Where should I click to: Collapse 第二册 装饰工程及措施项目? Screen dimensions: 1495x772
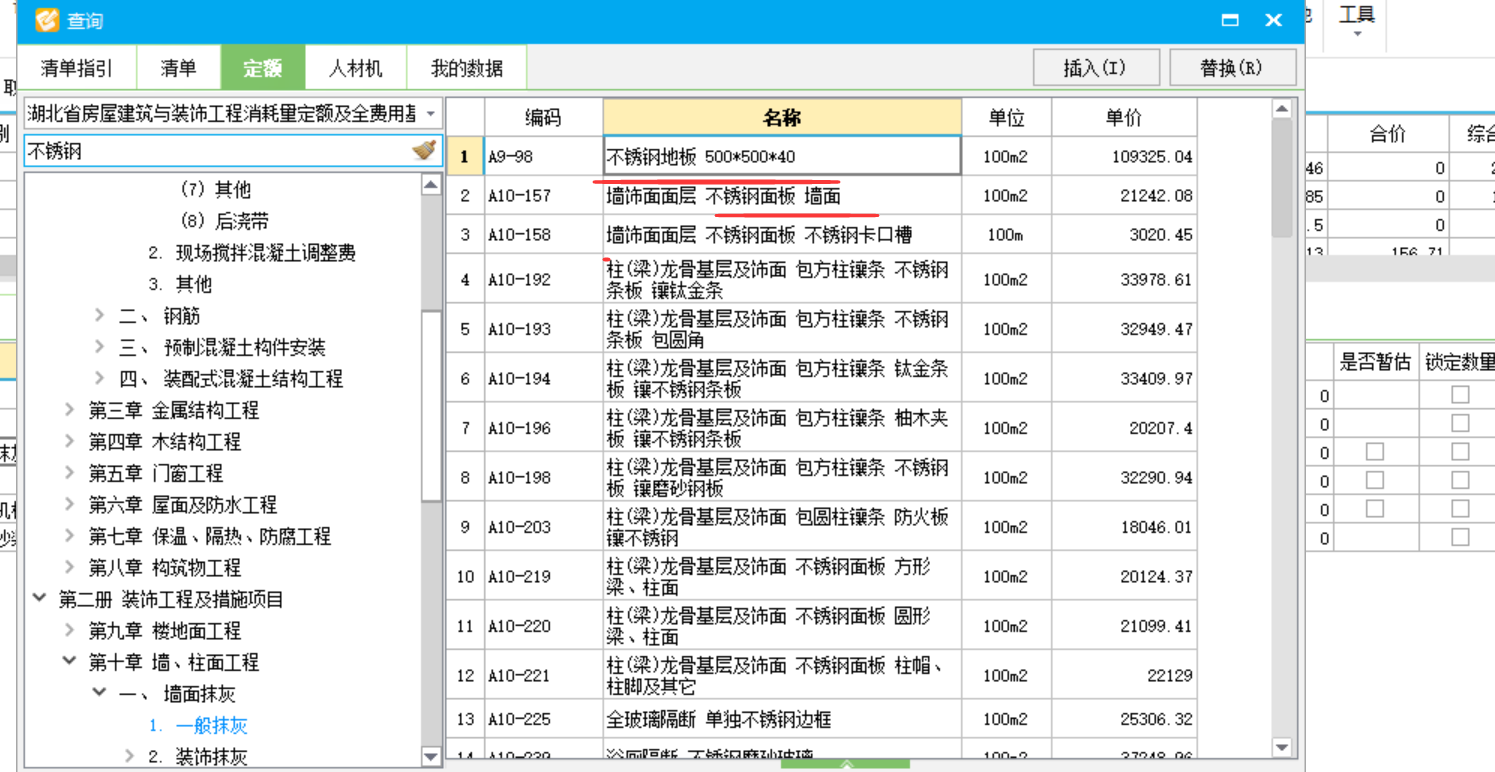pyautogui.click(x=39, y=599)
